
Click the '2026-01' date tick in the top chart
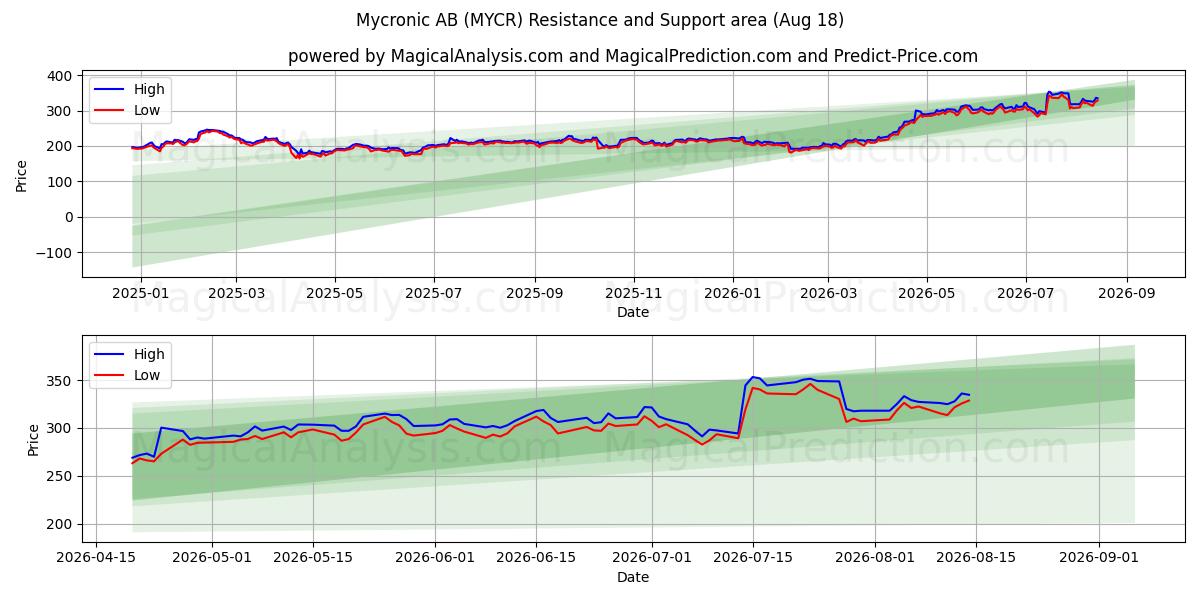click(732, 294)
